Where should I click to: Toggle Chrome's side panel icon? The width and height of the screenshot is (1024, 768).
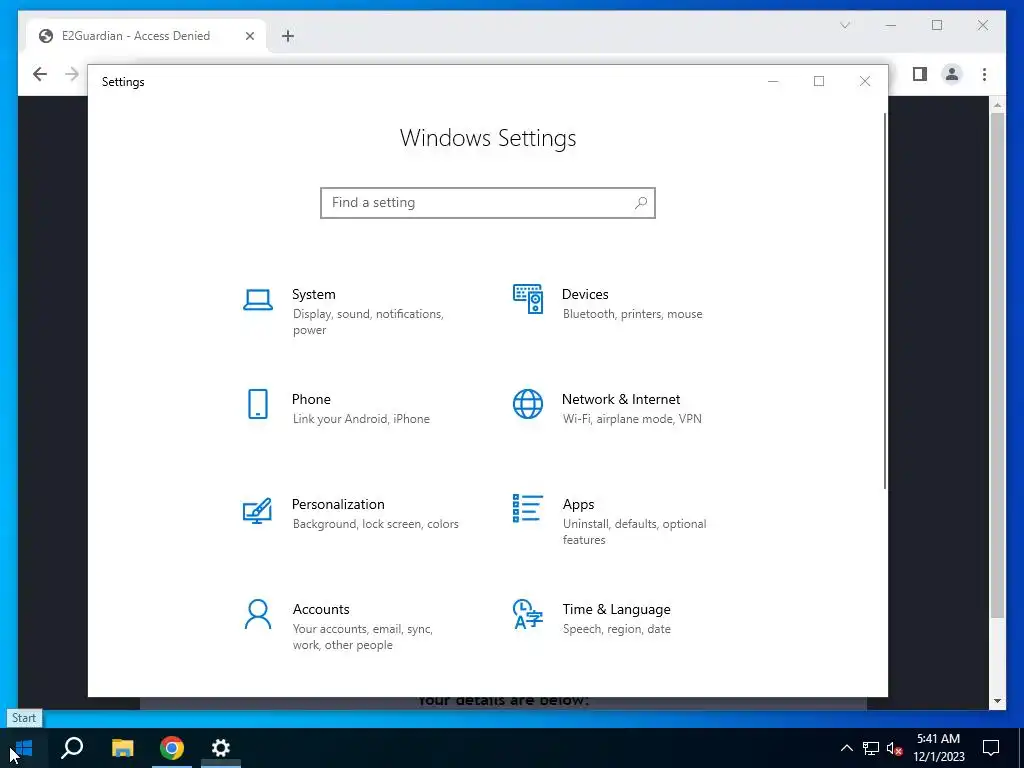click(x=920, y=74)
